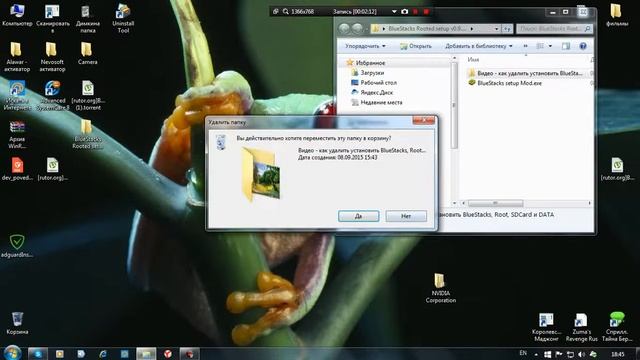
Task: Take a screenshot with recorder camera icon
Action: [x=404, y=11]
